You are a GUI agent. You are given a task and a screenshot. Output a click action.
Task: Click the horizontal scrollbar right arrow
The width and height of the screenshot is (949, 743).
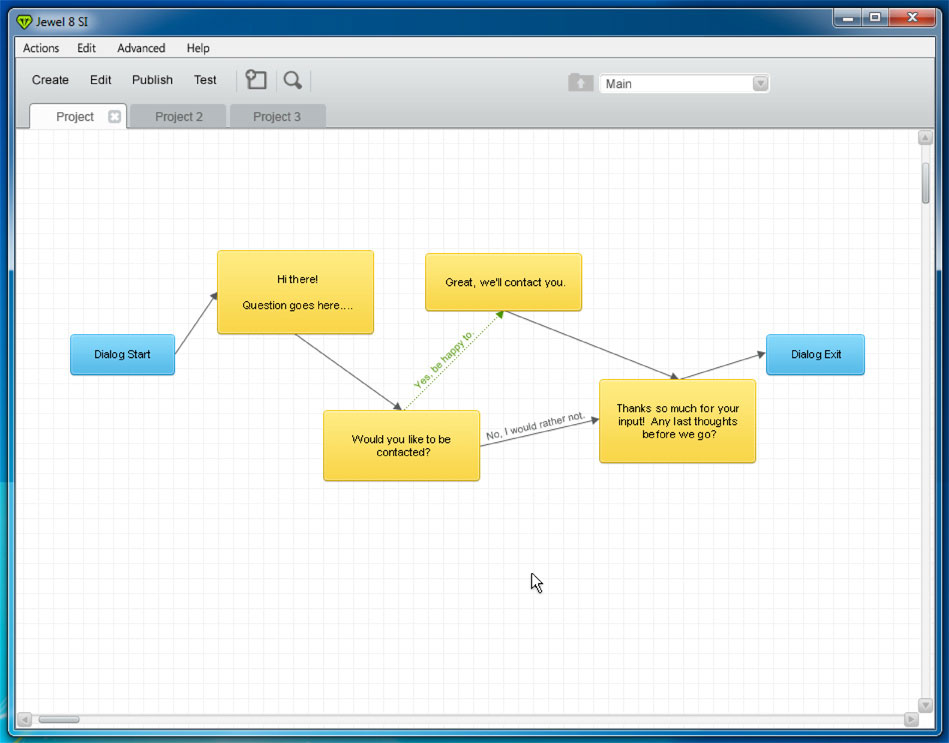(910, 719)
